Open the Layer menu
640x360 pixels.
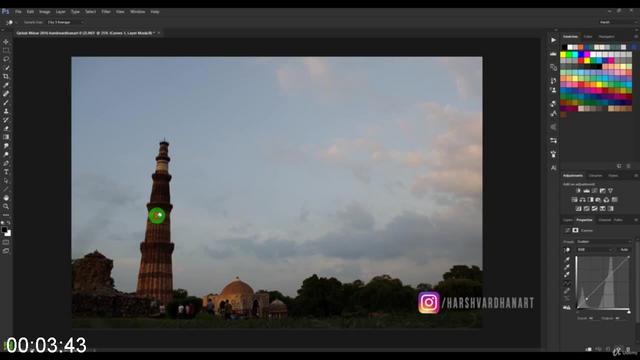[x=60, y=12]
